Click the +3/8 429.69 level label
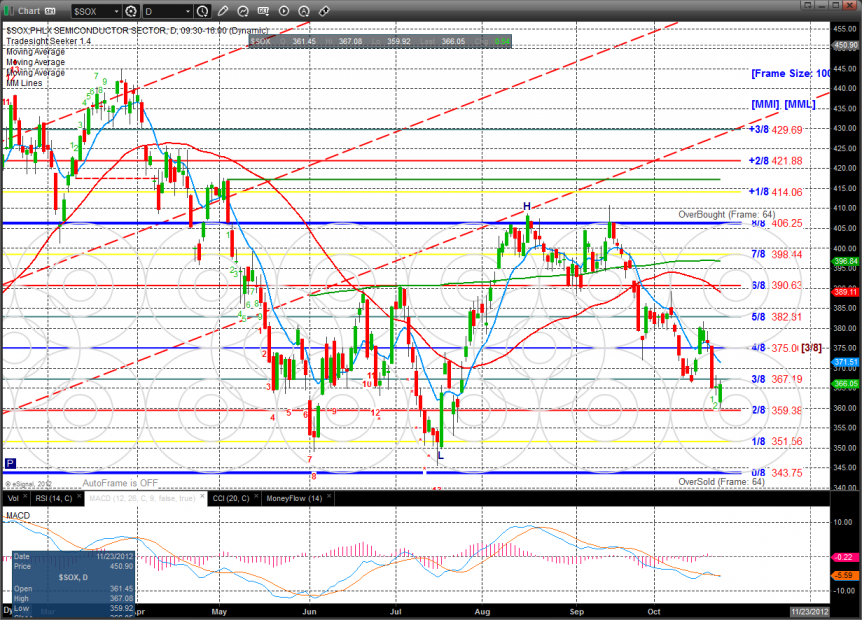 point(776,130)
